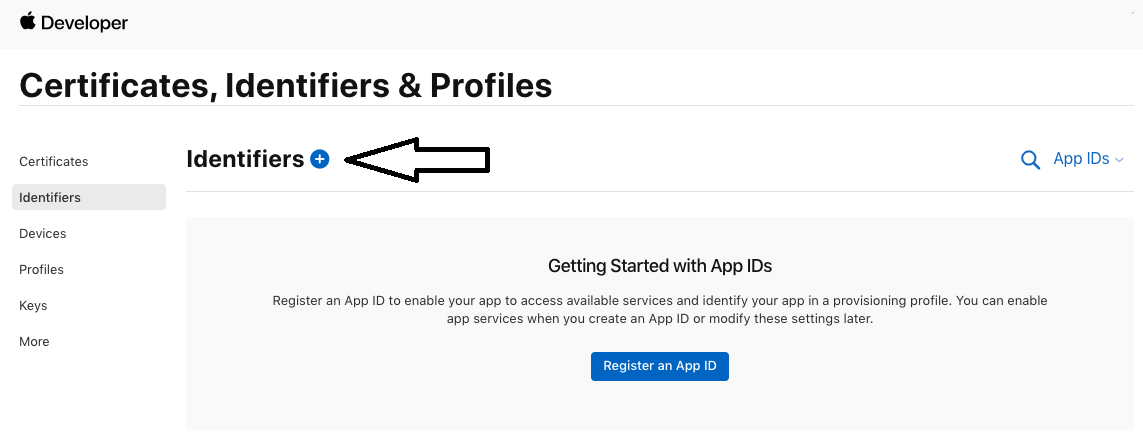Open the App IDs filter dropdown
This screenshot has height=434, width=1143.
[1081, 159]
